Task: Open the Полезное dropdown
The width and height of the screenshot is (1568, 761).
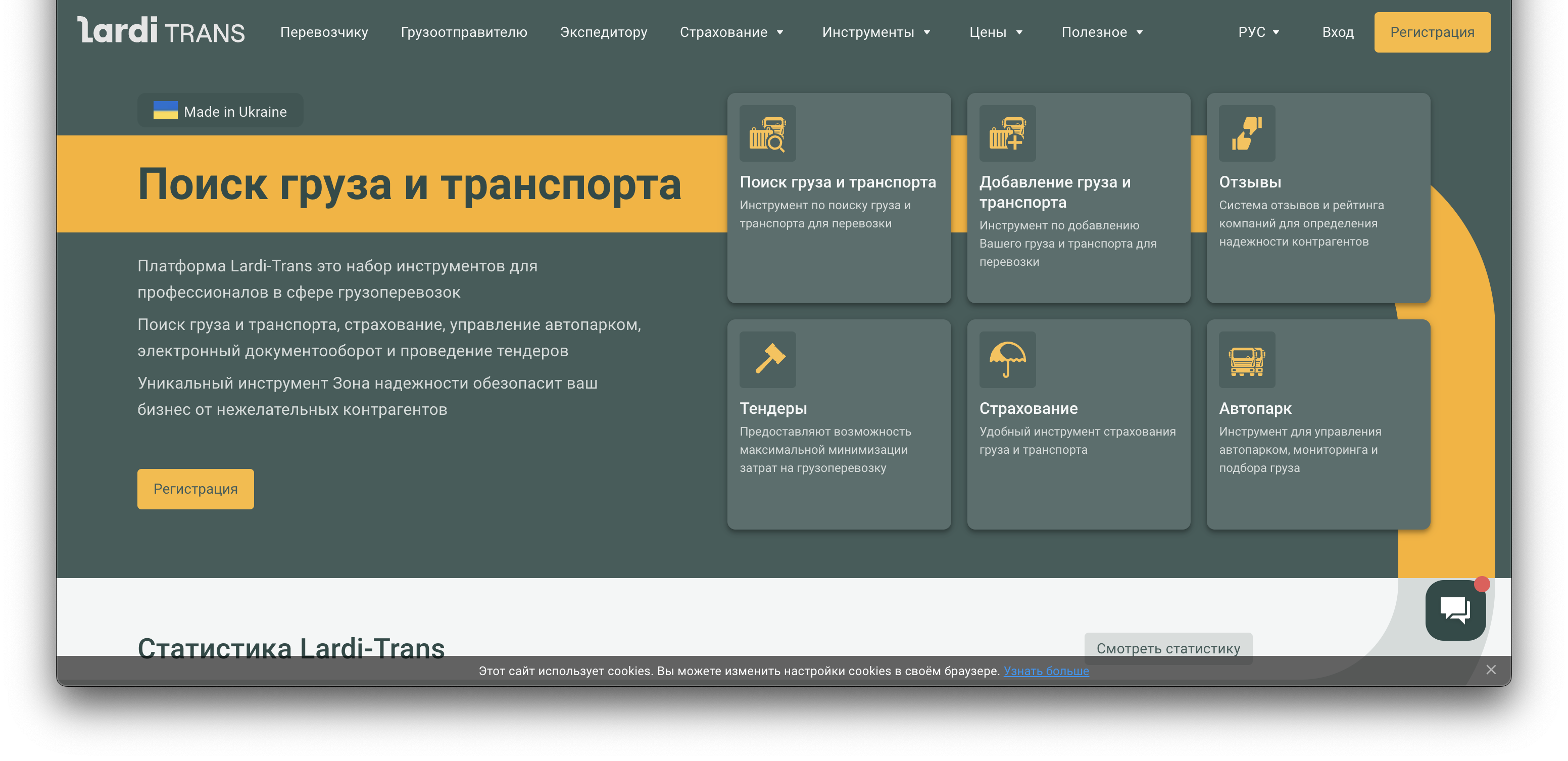Action: click(x=1102, y=32)
